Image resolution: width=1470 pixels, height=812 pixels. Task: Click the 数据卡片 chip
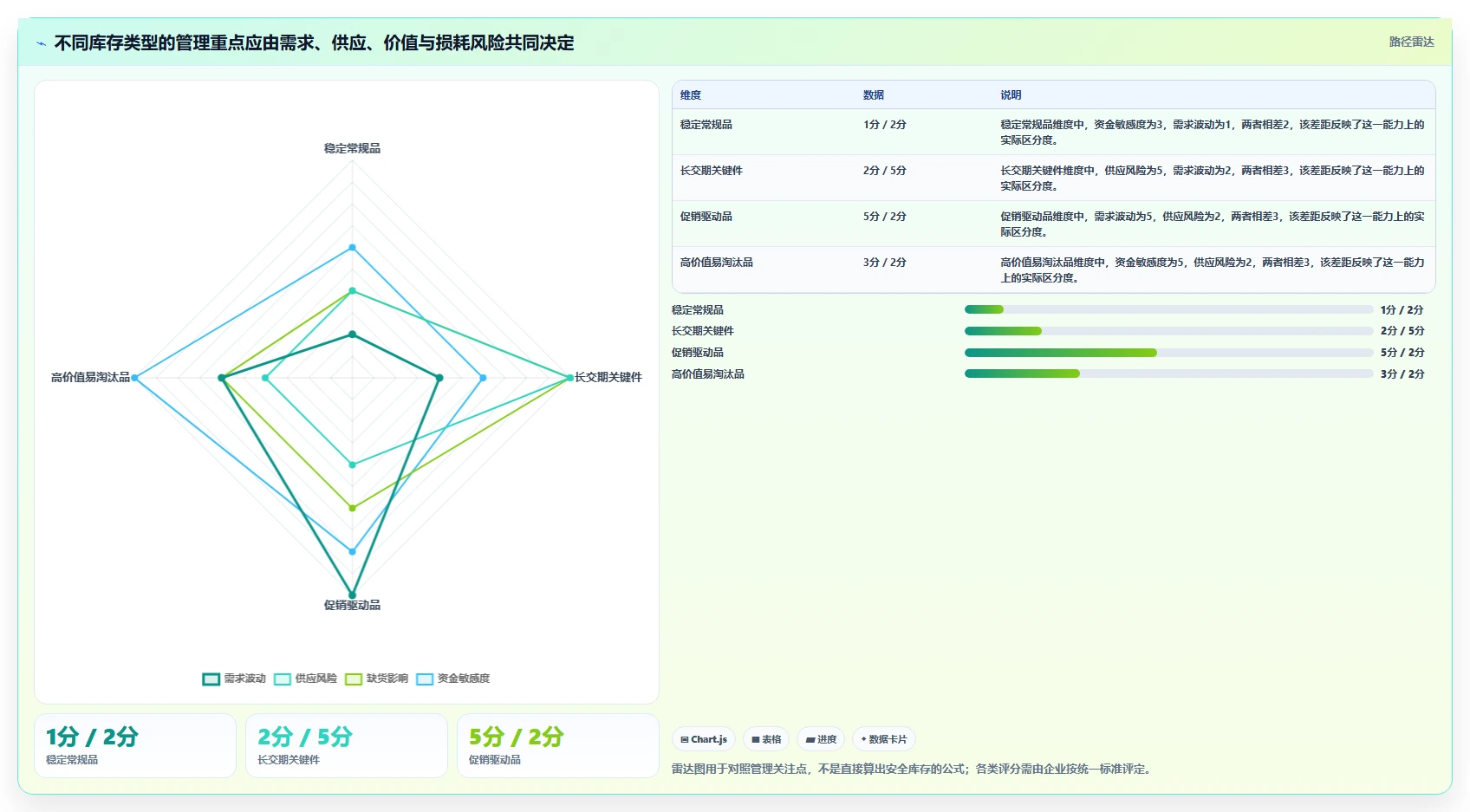pos(884,739)
